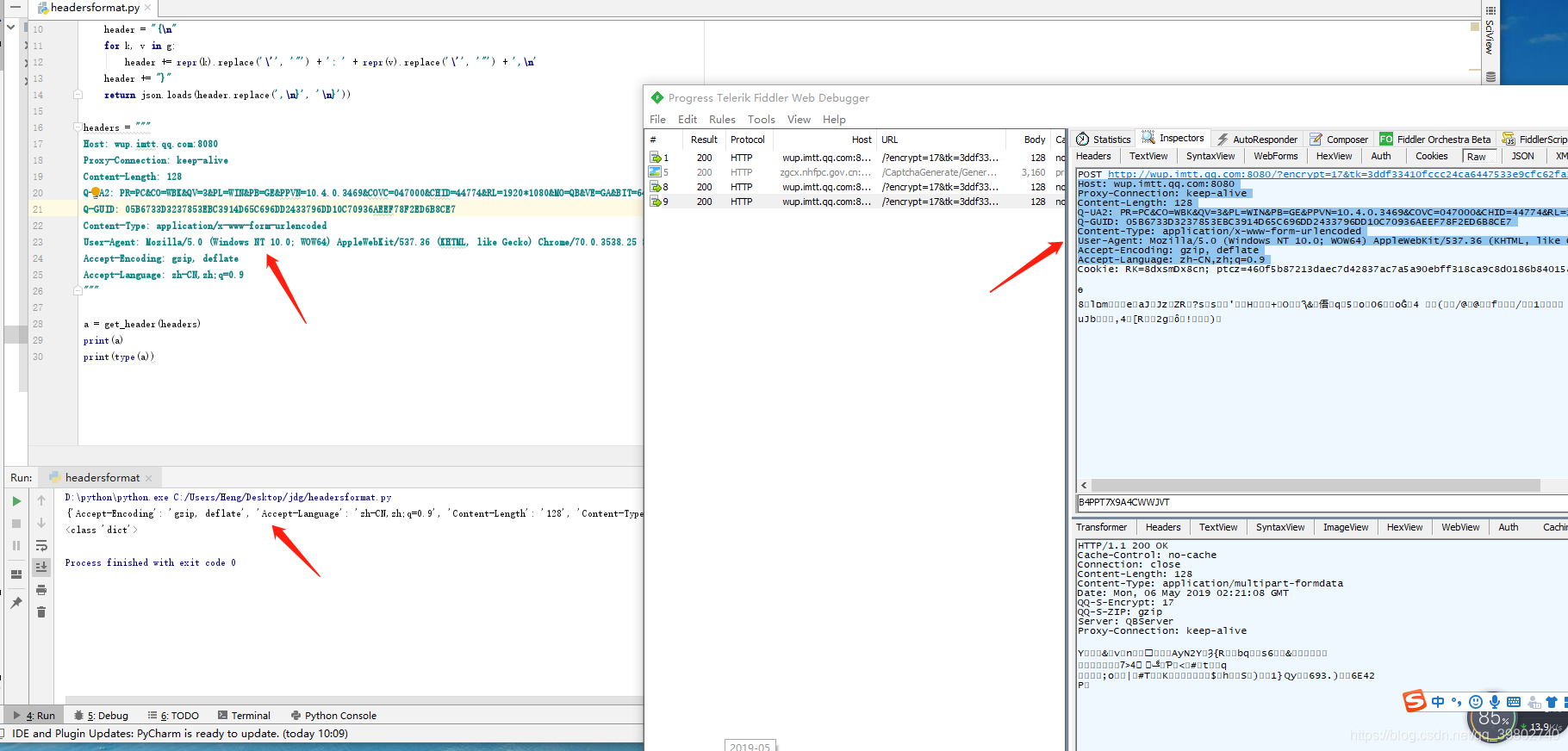This screenshot has width=1568, height=751.
Task: Collapse the code fold at line 14
Action: click(x=78, y=95)
